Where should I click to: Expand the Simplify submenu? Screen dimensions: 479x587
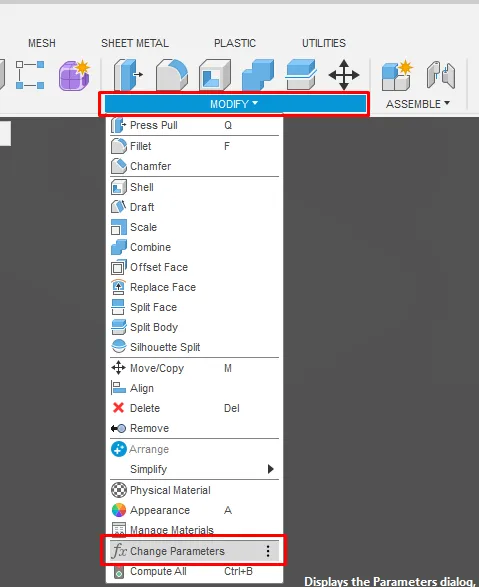[x=195, y=469]
